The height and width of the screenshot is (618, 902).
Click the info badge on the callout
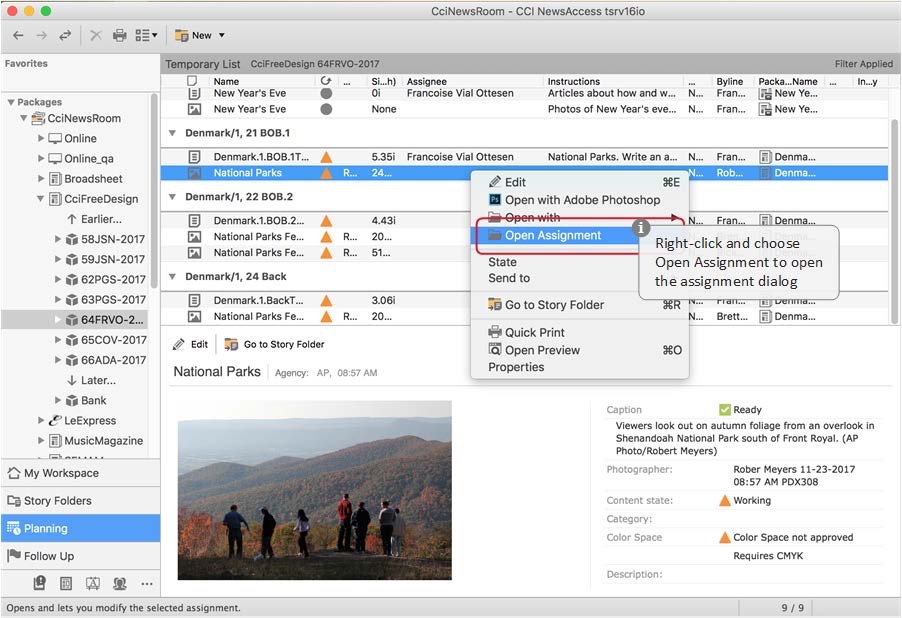[643, 229]
